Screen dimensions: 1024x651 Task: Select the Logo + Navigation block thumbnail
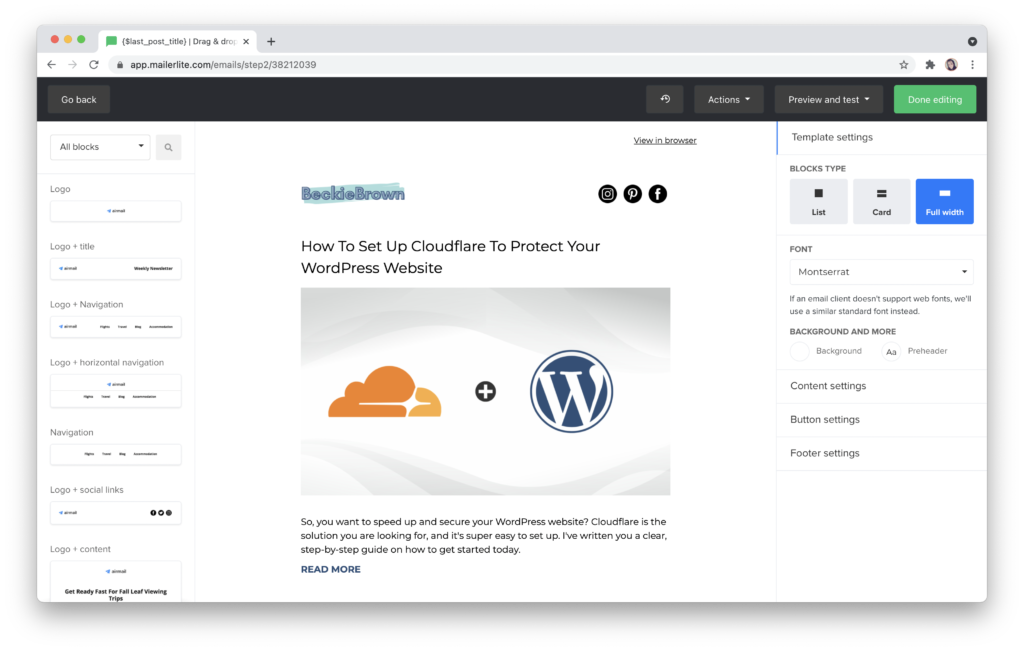pyautogui.click(x=116, y=326)
